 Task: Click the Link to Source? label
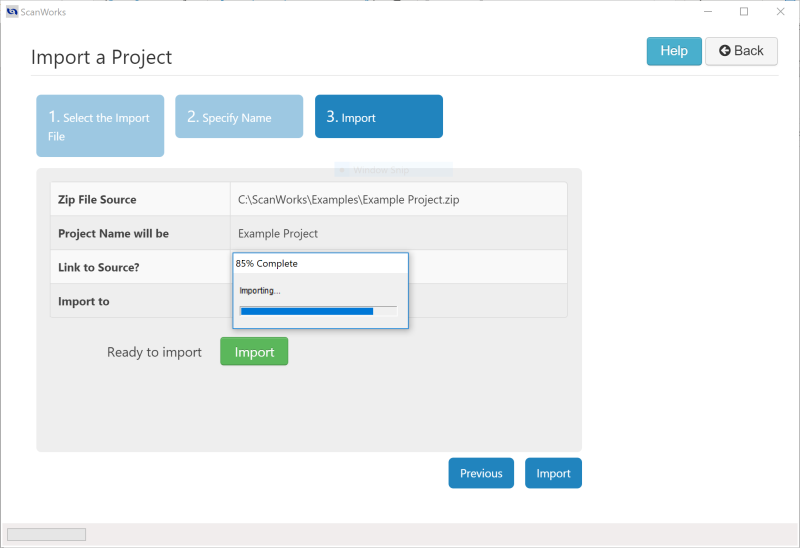click(98, 267)
